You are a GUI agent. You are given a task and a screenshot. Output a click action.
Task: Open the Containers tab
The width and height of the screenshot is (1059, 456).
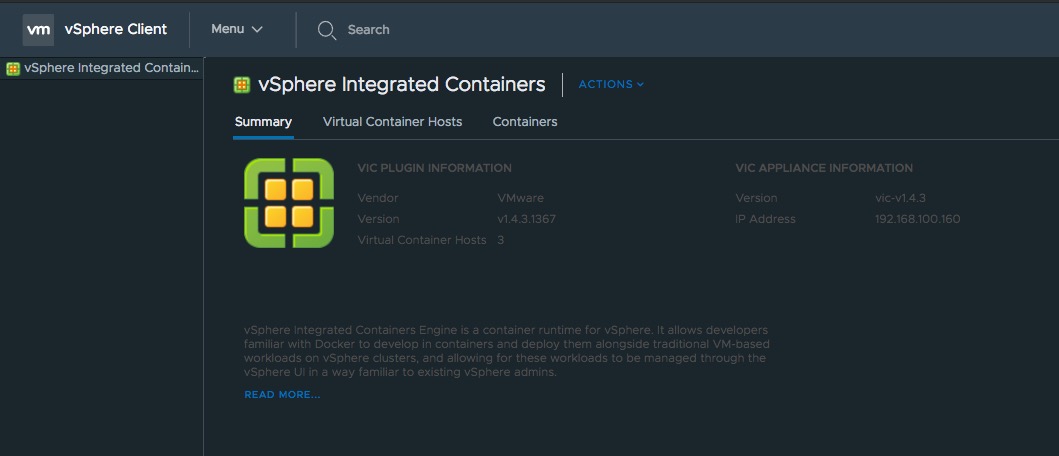click(x=525, y=122)
